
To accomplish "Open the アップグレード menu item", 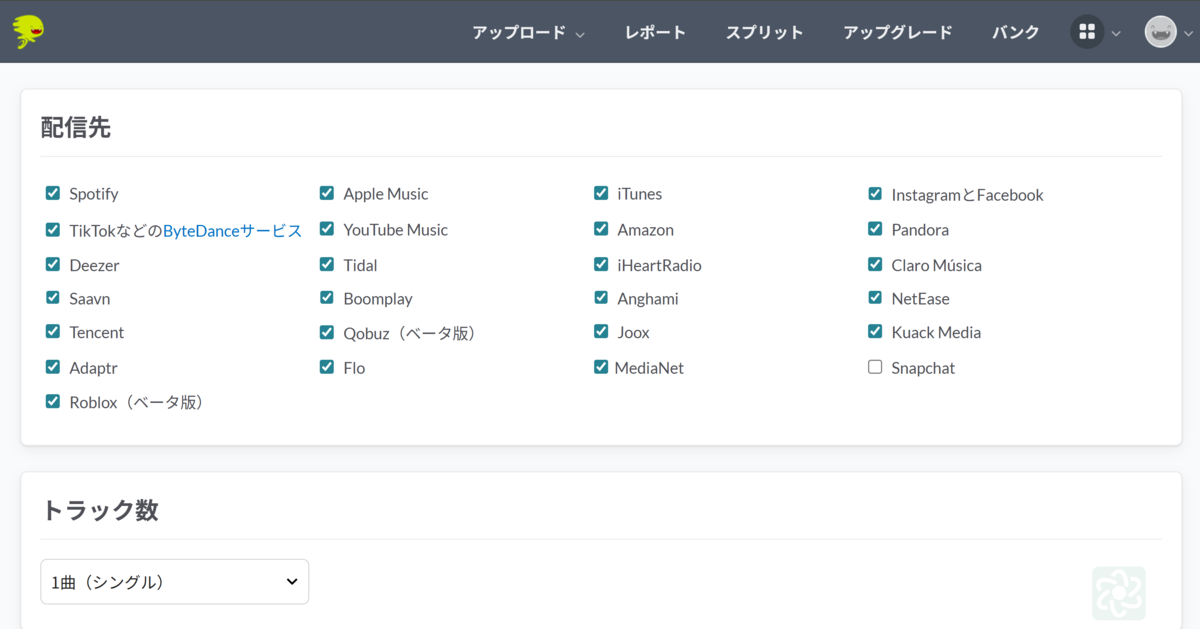I will [x=898, y=32].
